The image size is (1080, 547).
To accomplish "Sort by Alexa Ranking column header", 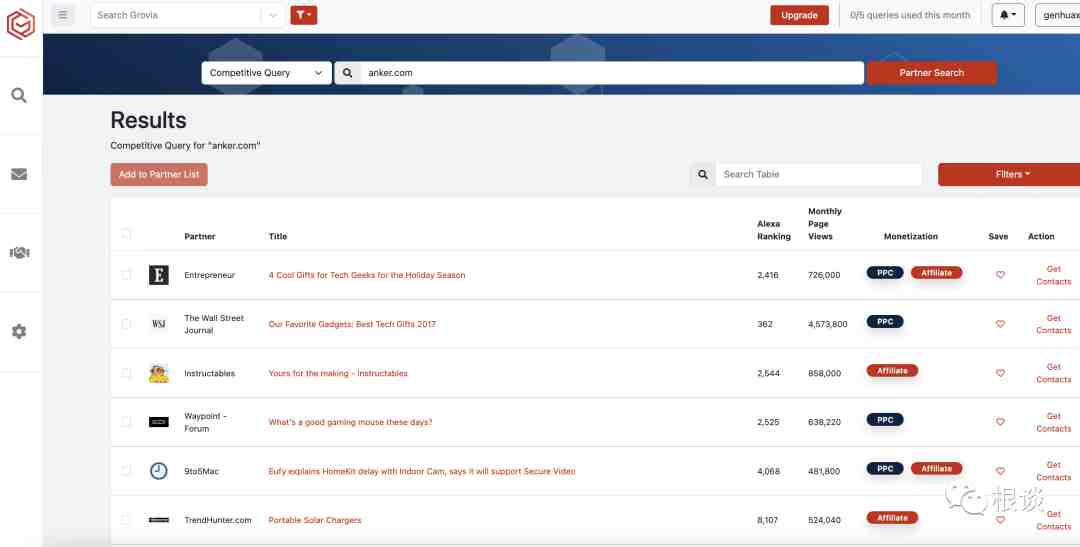I will click(x=773, y=230).
